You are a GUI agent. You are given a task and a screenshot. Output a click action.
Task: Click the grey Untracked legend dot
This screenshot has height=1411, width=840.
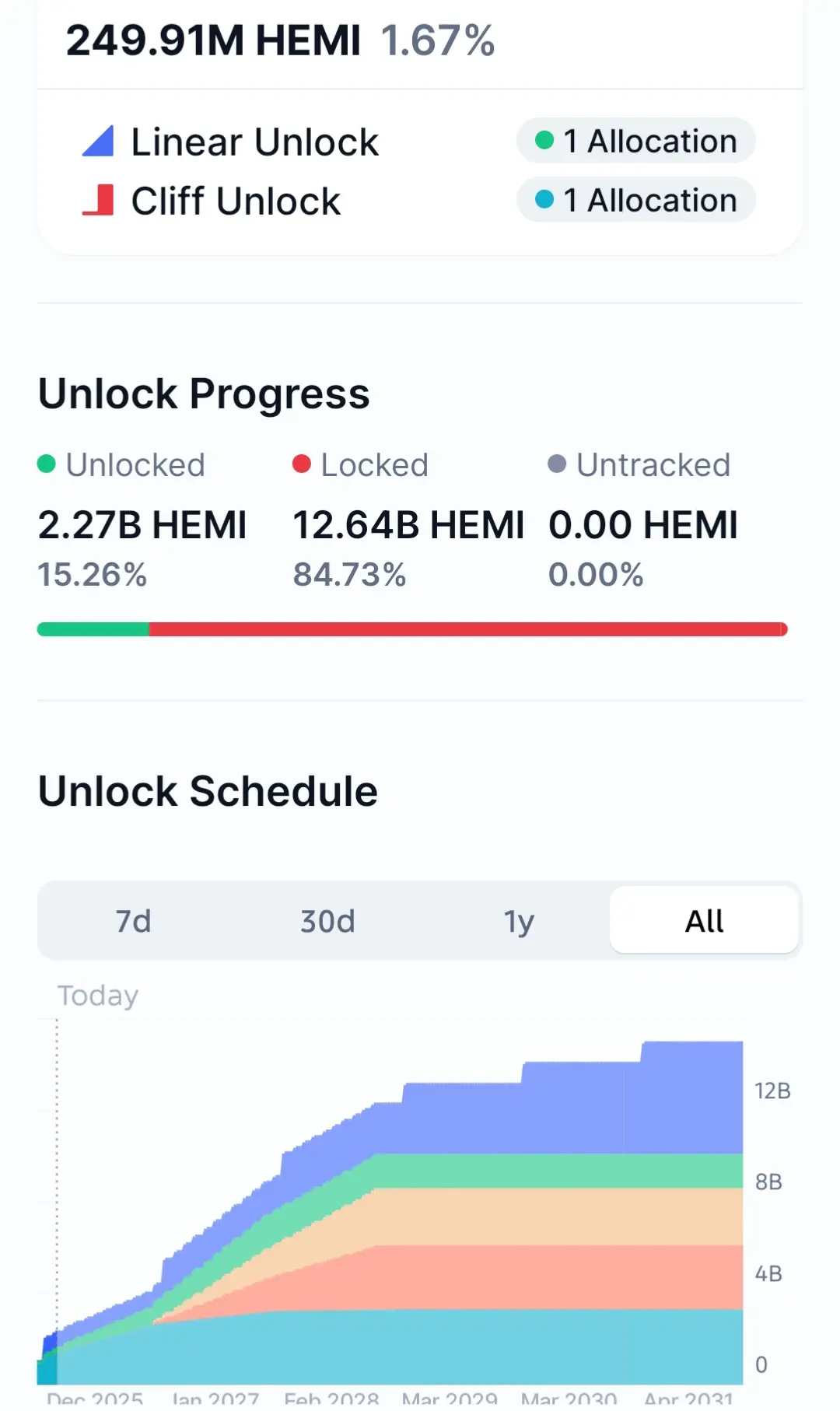coord(557,464)
